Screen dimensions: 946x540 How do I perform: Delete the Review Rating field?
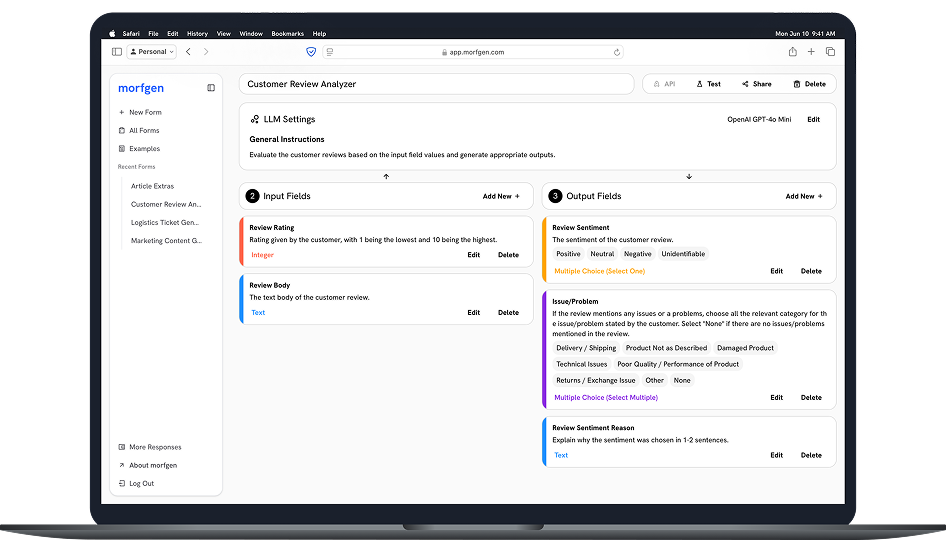[508, 255]
